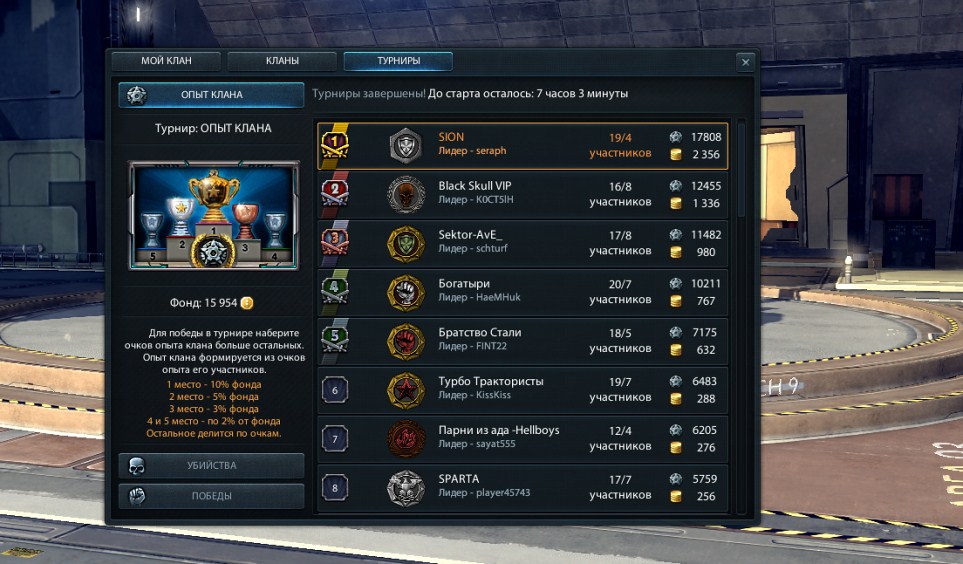Viewport: 963px width, 564px height.
Task: Switch to the МОЙ КЛАН tab
Action: (x=166, y=61)
